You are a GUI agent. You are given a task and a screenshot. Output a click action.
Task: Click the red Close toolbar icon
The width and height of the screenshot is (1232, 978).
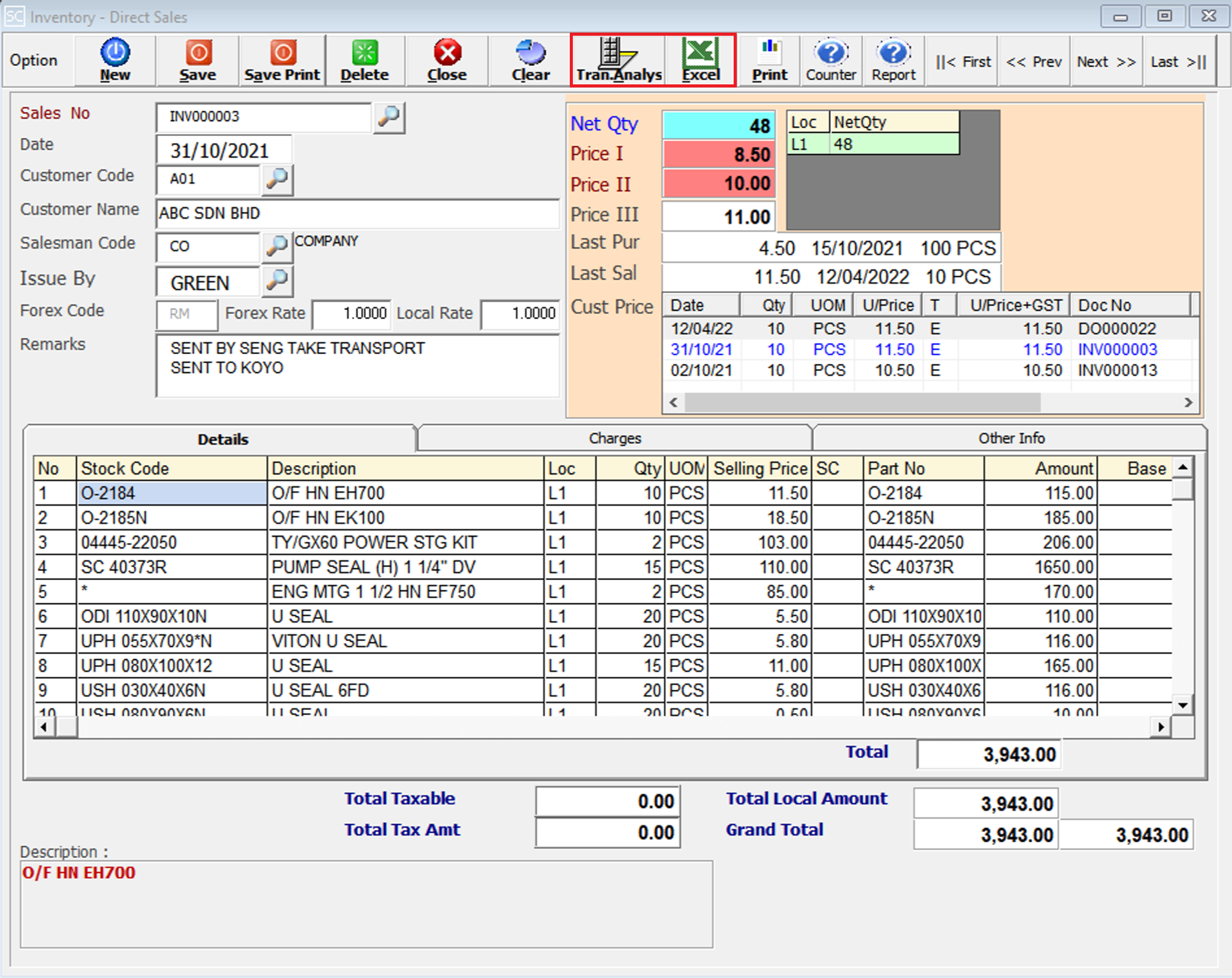coord(447,60)
